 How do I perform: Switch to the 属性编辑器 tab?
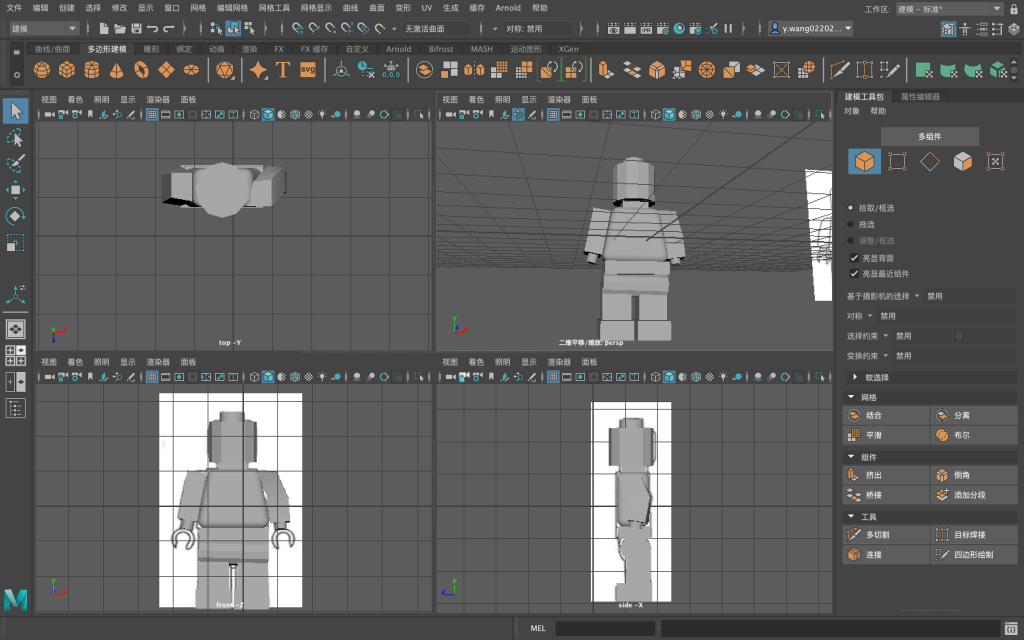[920, 97]
